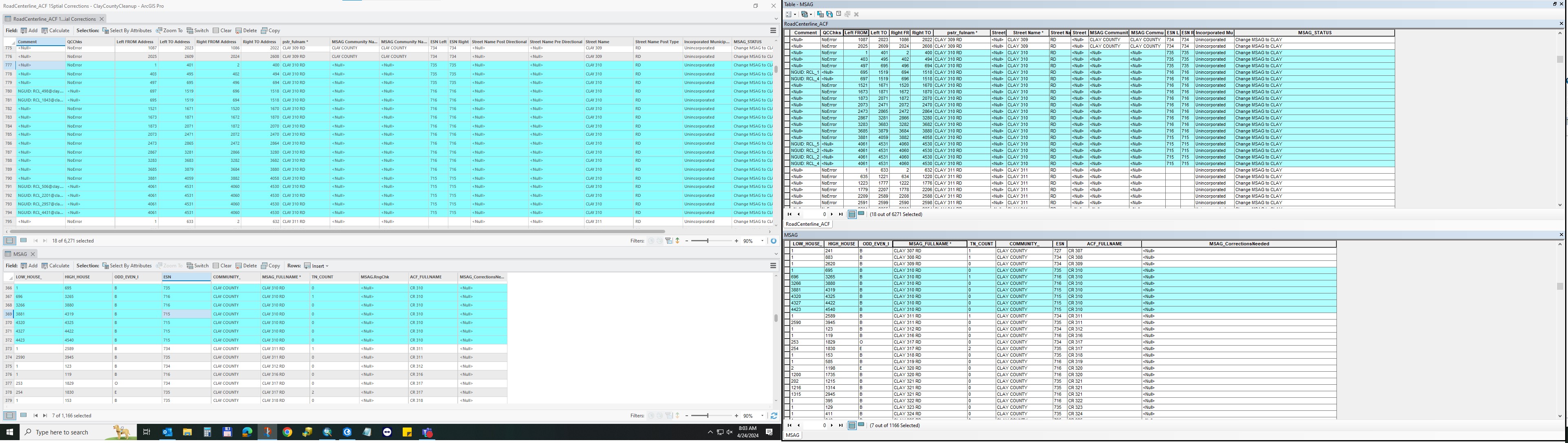Refresh the Pro MSAG table

(774, 416)
